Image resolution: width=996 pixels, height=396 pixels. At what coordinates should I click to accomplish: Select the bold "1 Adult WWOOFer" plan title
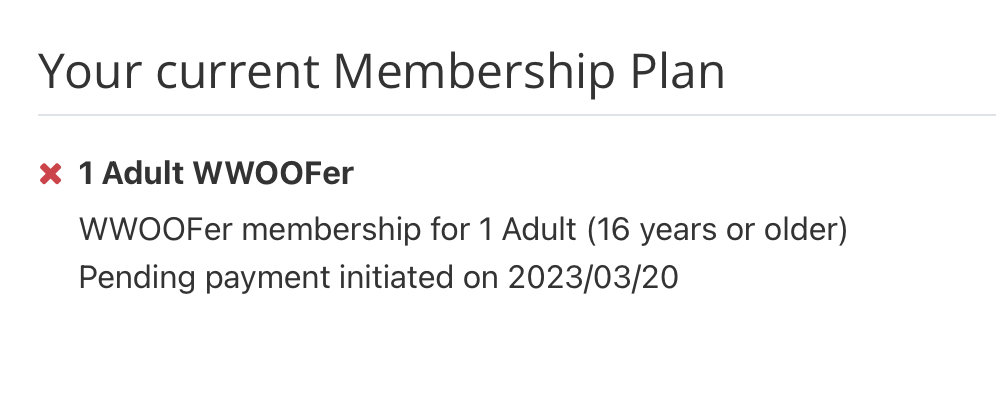[x=216, y=173]
